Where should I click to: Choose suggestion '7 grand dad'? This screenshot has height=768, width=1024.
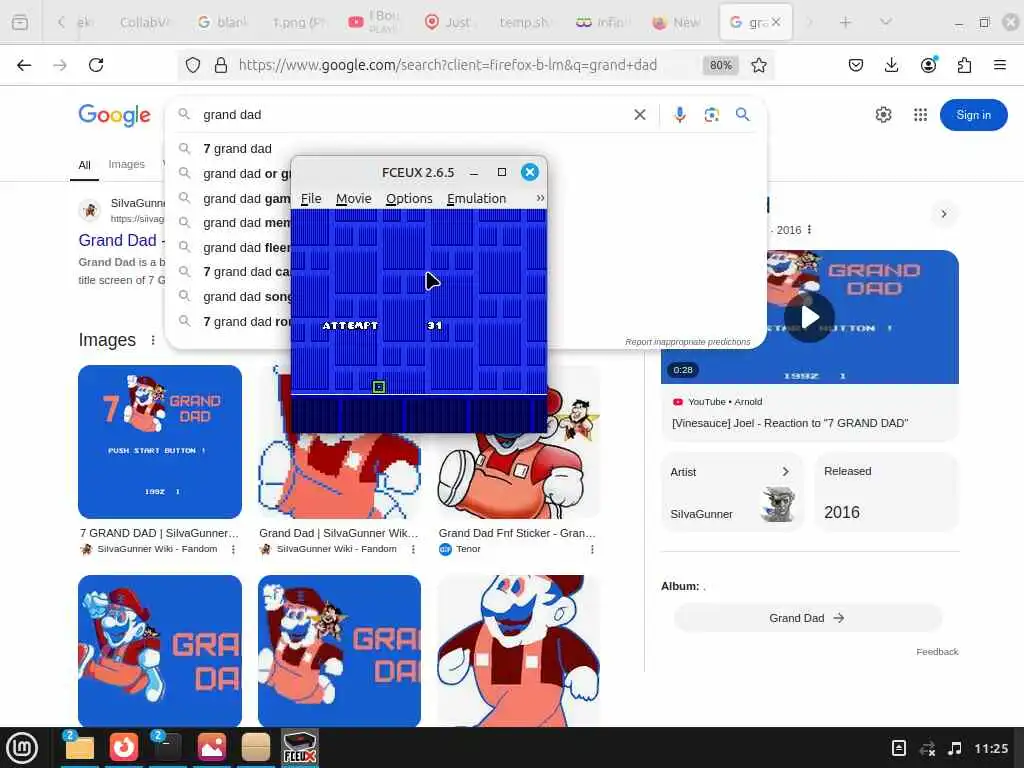point(237,149)
